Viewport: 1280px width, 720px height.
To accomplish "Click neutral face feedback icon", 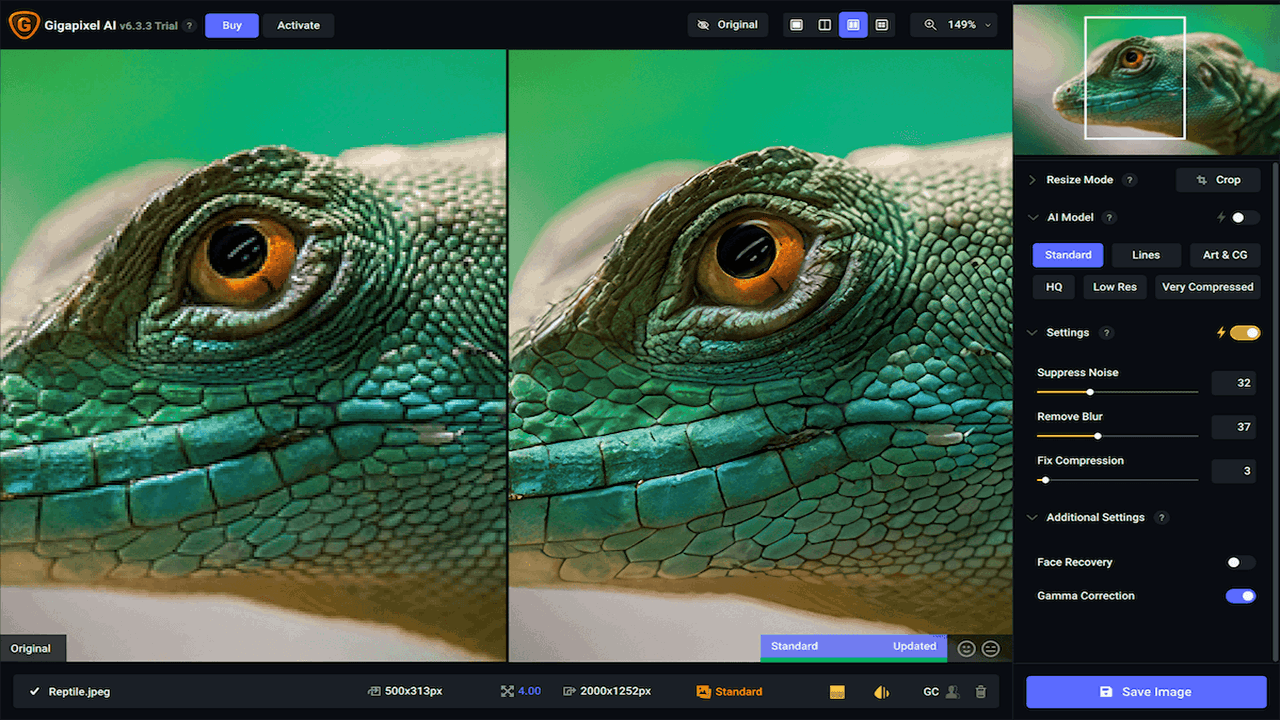I will point(991,649).
